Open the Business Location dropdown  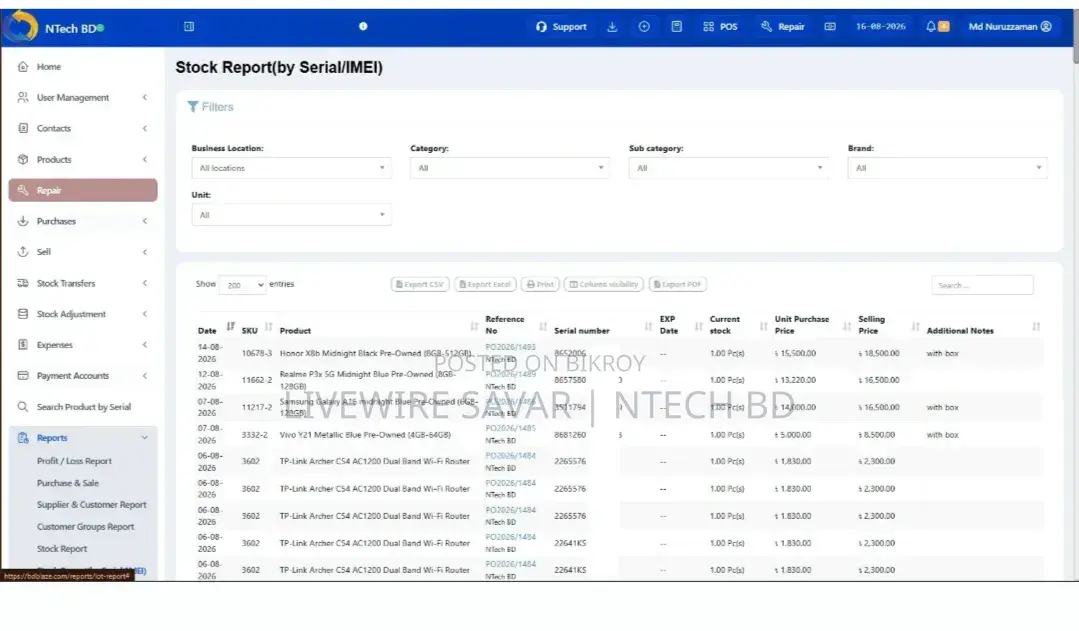point(291,168)
